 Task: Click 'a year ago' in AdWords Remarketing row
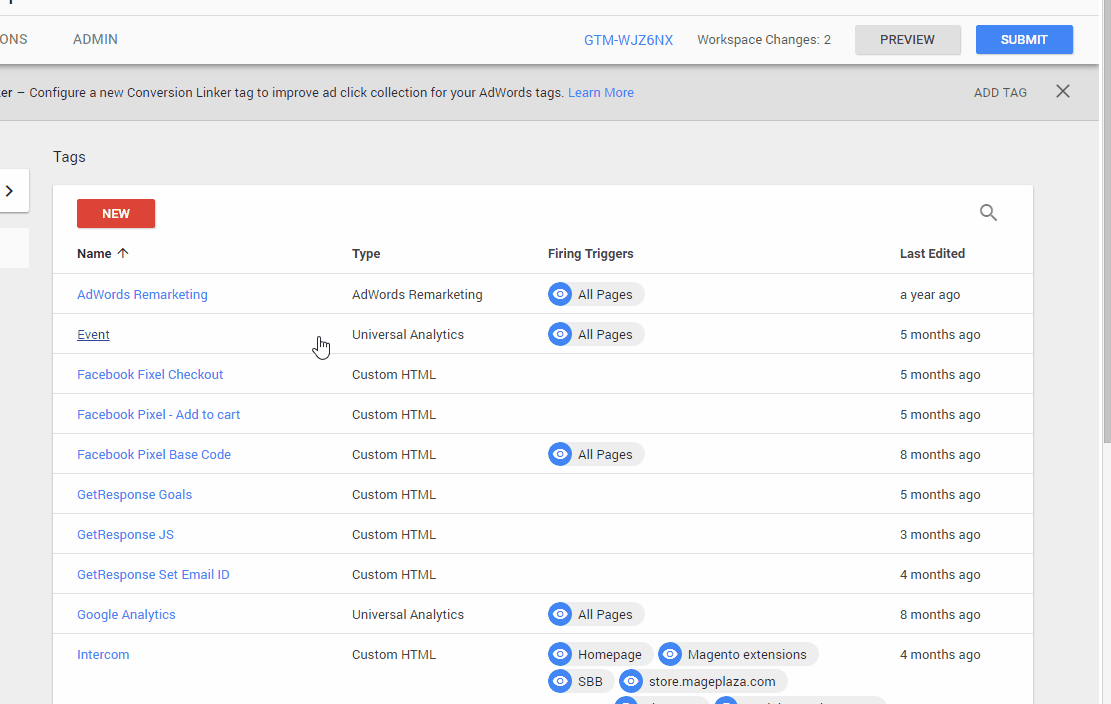pos(930,295)
